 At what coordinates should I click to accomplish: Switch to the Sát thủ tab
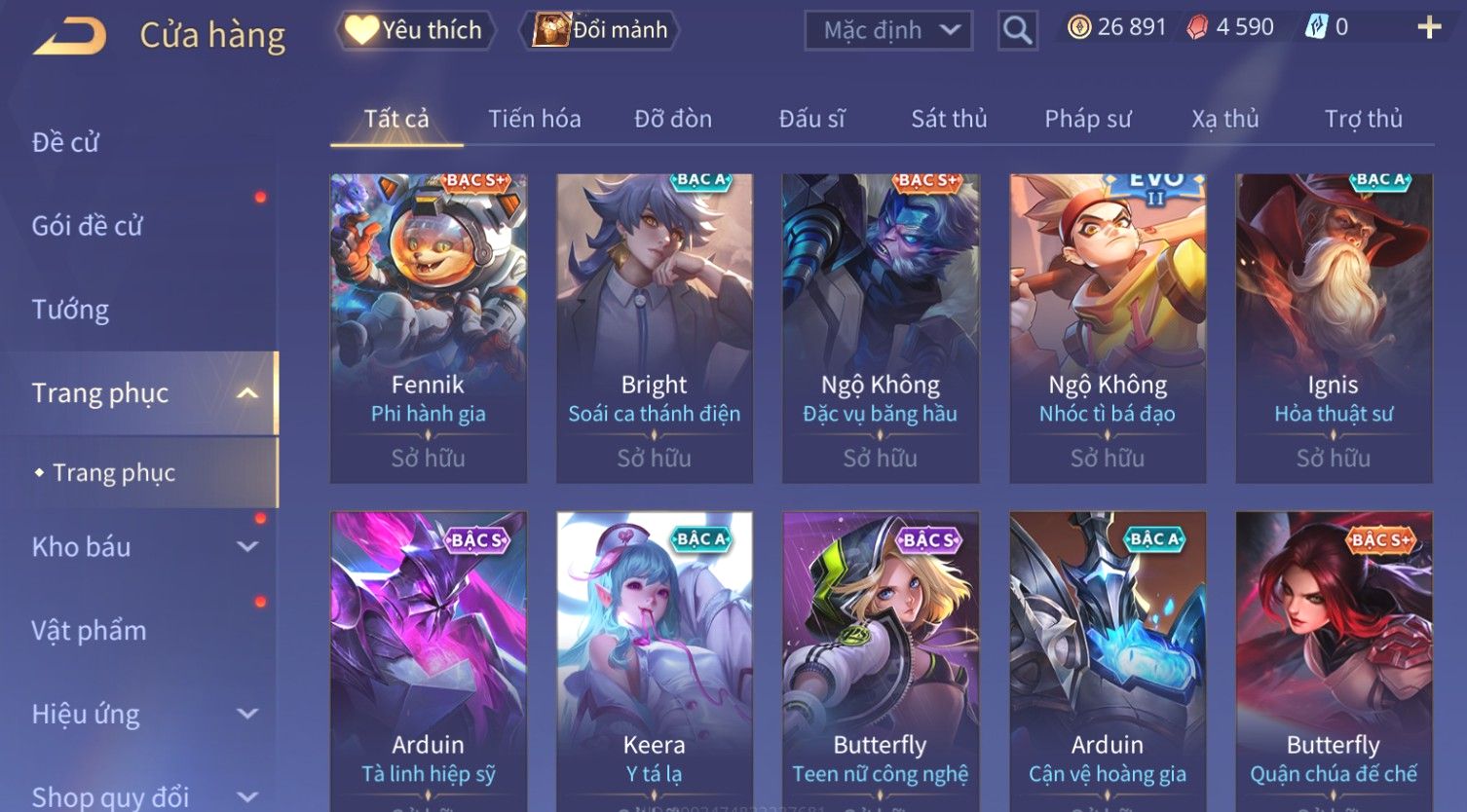coord(949,119)
